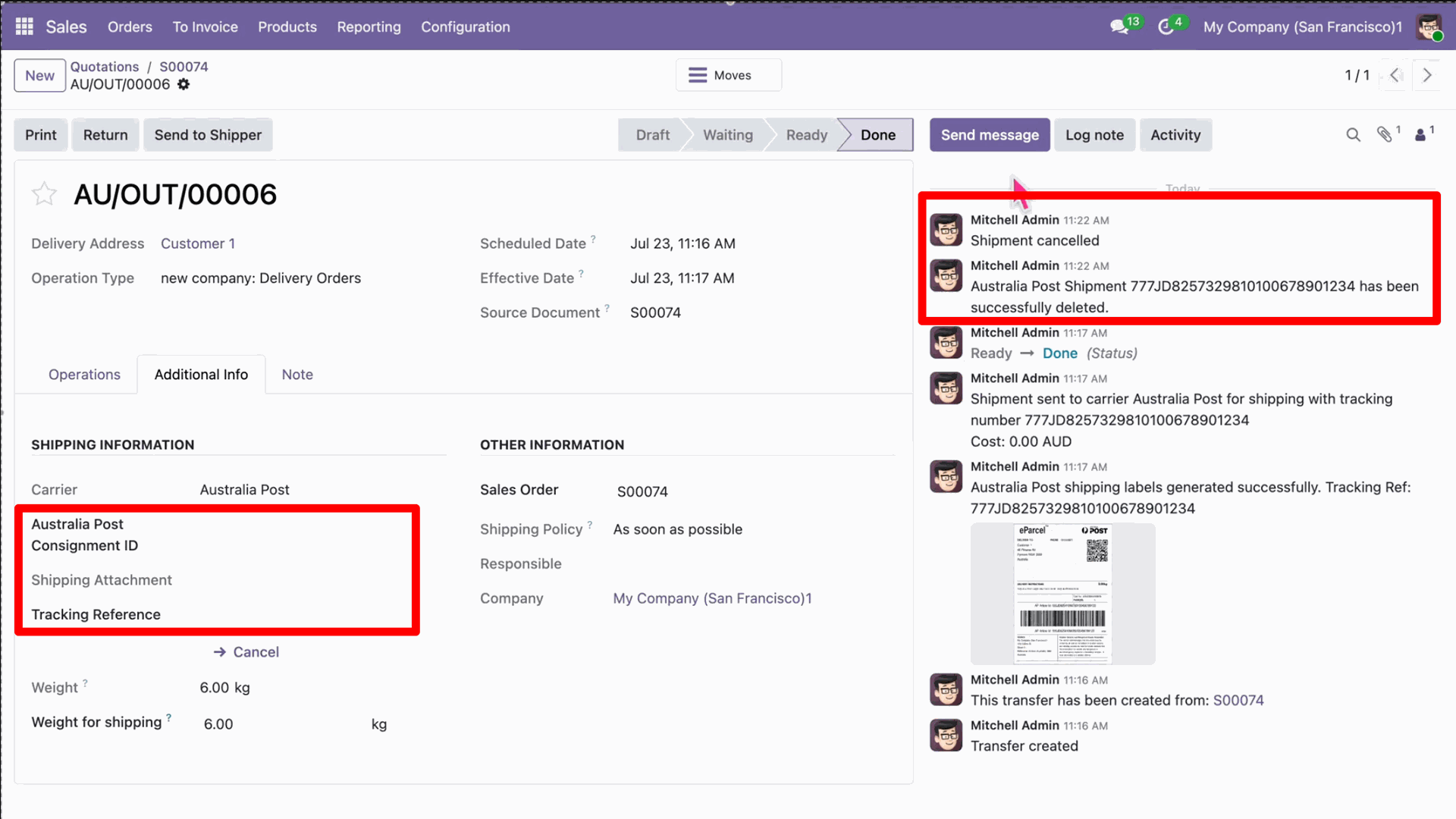Select the Waiting status stage
Screen dimensions: 1456x819
pos(728,135)
